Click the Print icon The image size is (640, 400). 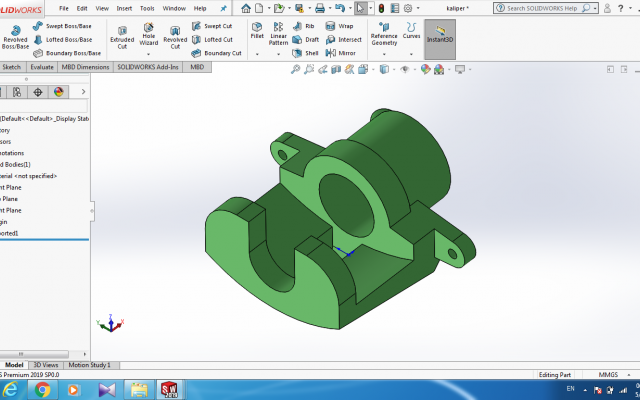click(x=320, y=8)
